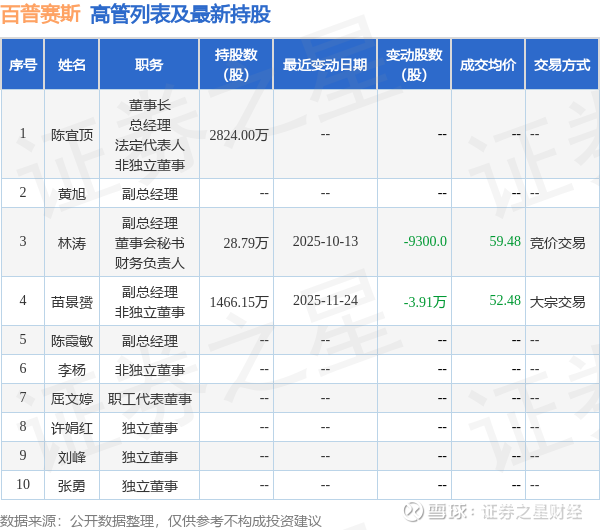
Task: Click 董事长 in 陈宜顶's positions
Action: tap(150, 105)
